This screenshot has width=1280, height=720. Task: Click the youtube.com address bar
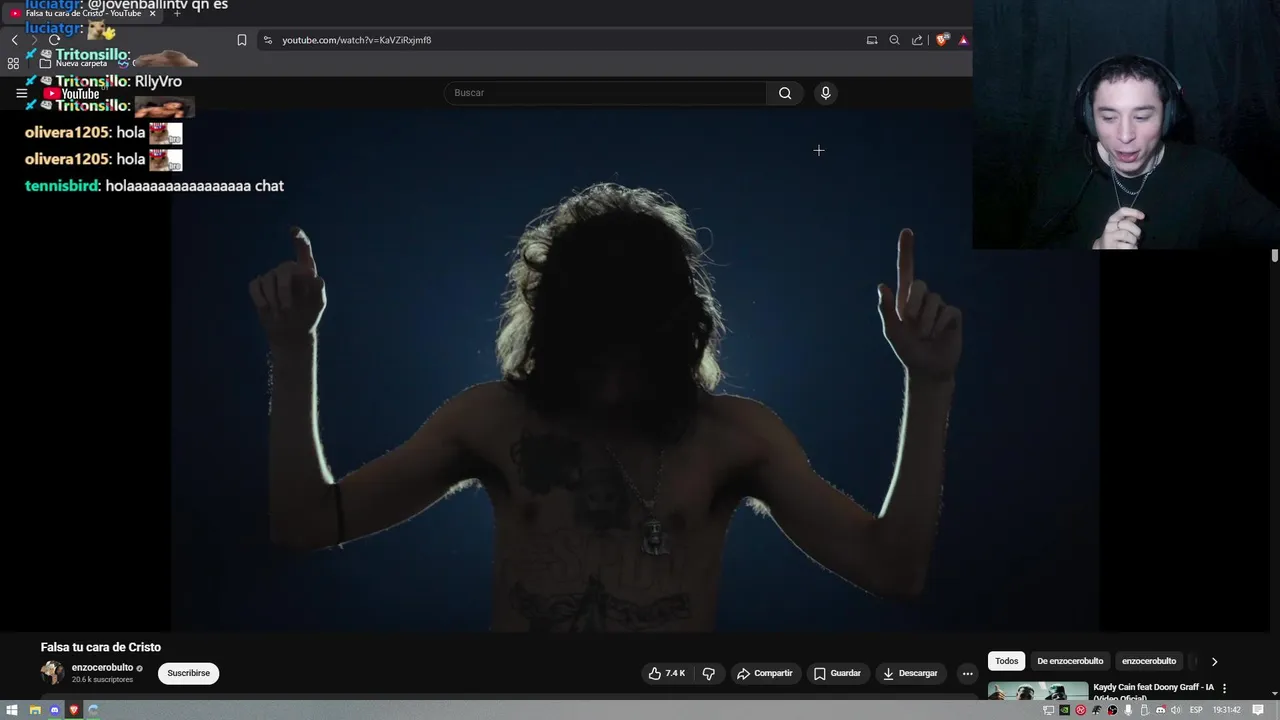click(x=560, y=40)
